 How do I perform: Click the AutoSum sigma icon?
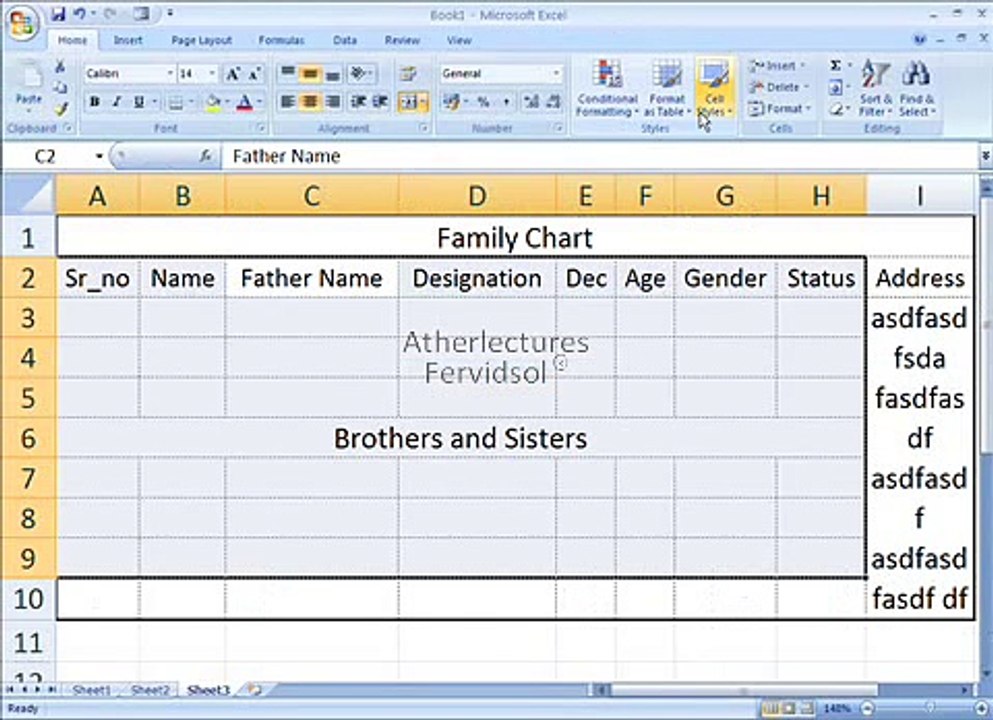(836, 66)
